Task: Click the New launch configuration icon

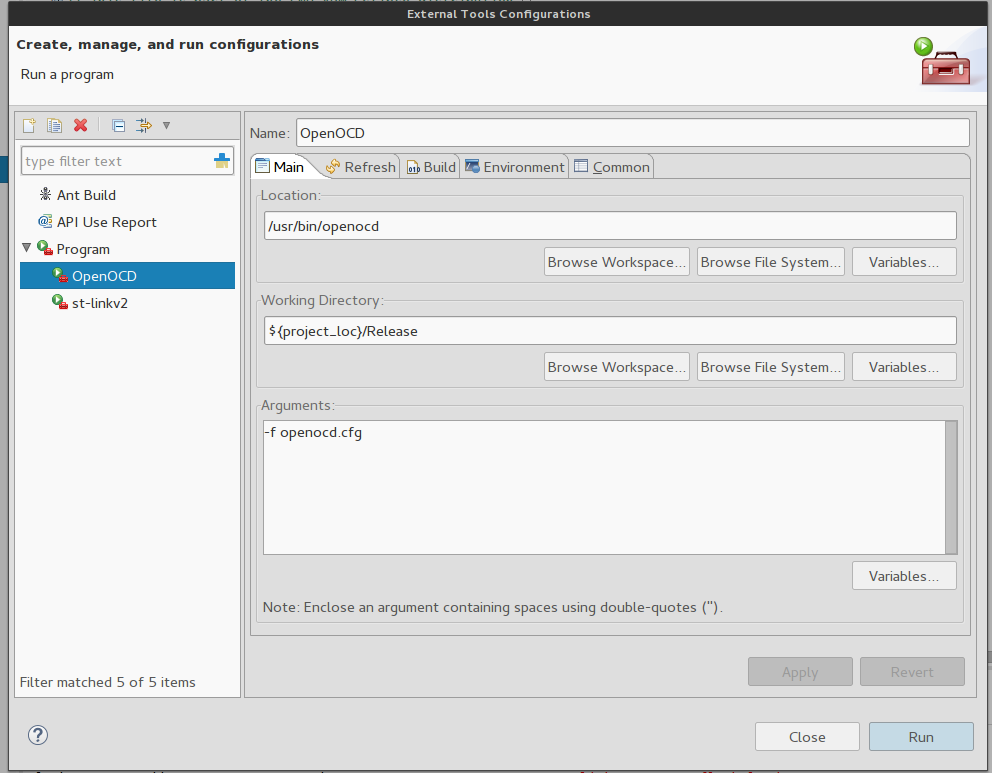Action: [29, 125]
